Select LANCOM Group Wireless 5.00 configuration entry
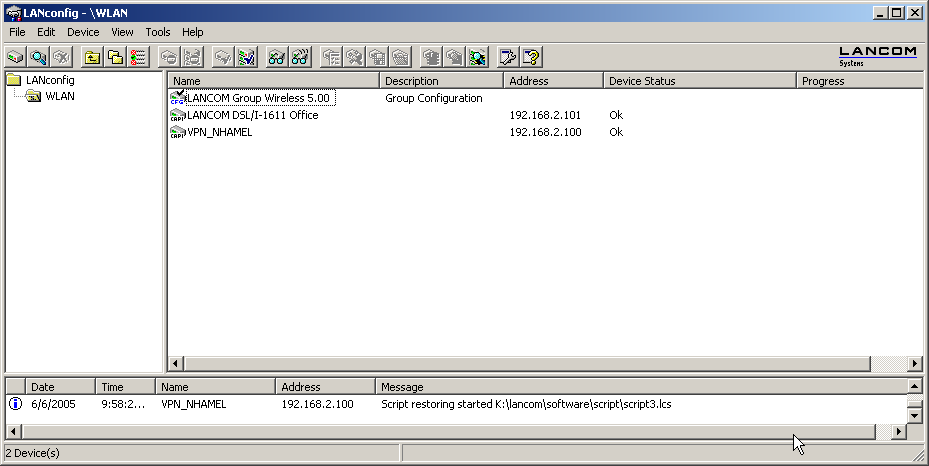Image resolution: width=929 pixels, height=466 pixels. [x=258, y=98]
